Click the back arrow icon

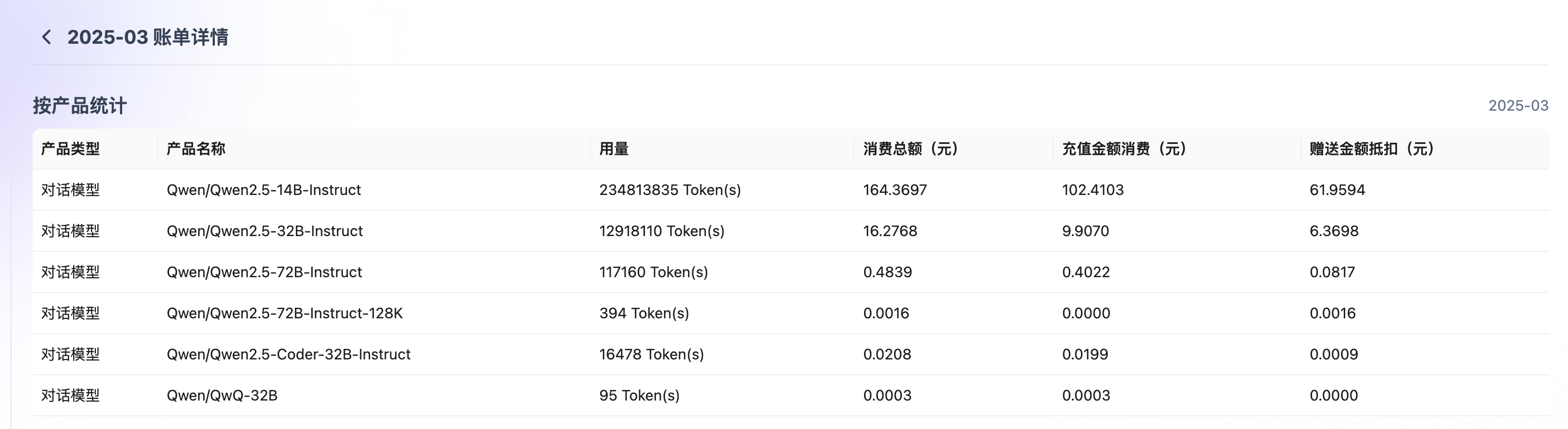click(46, 37)
